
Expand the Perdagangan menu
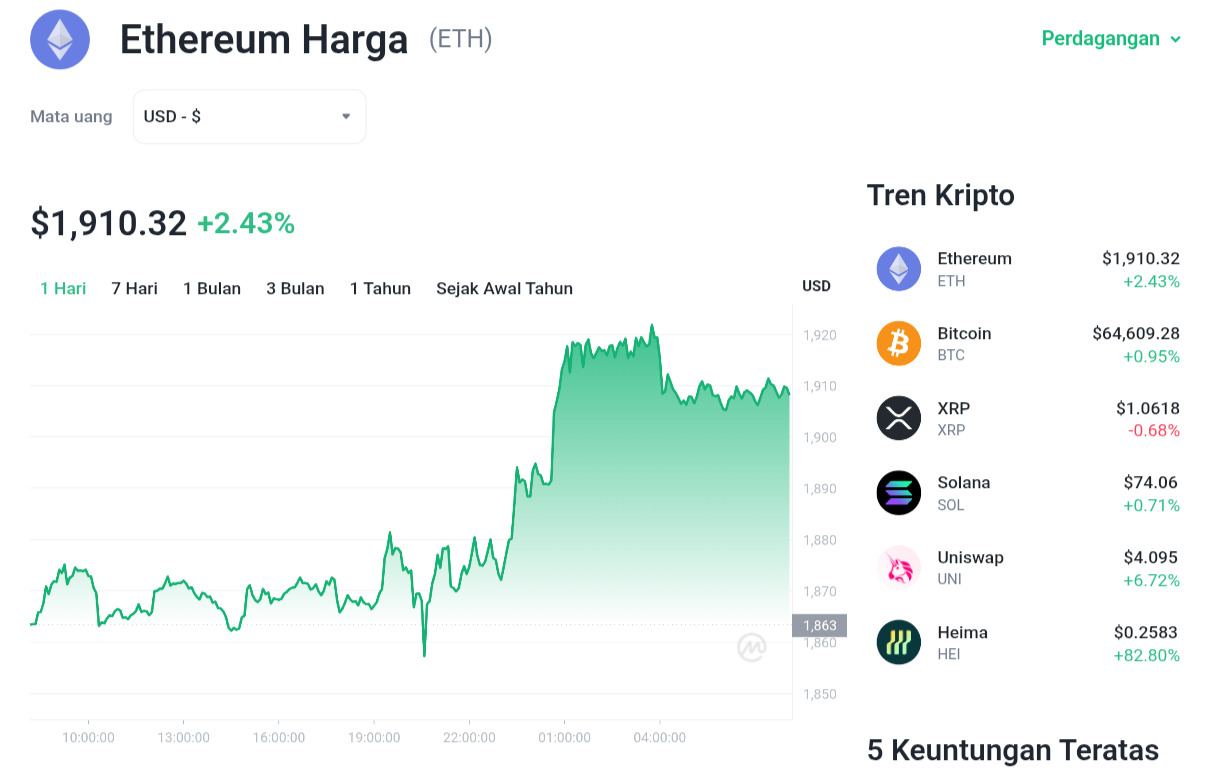(x=1111, y=39)
